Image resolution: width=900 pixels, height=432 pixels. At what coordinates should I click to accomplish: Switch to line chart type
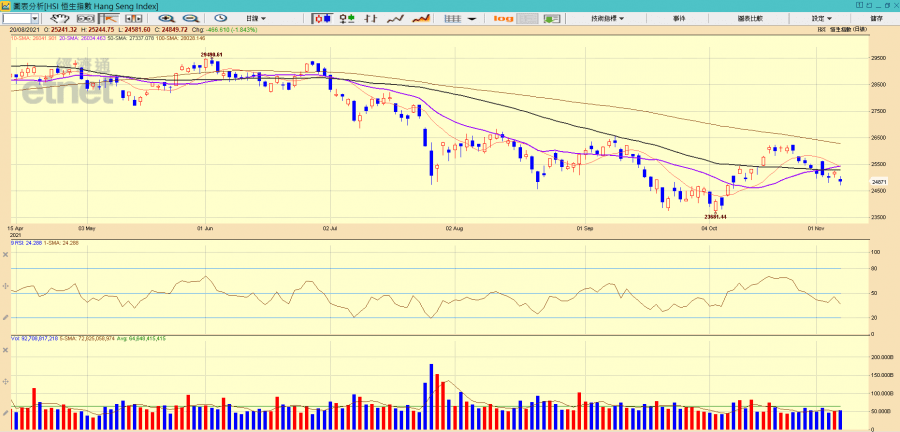coord(396,18)
